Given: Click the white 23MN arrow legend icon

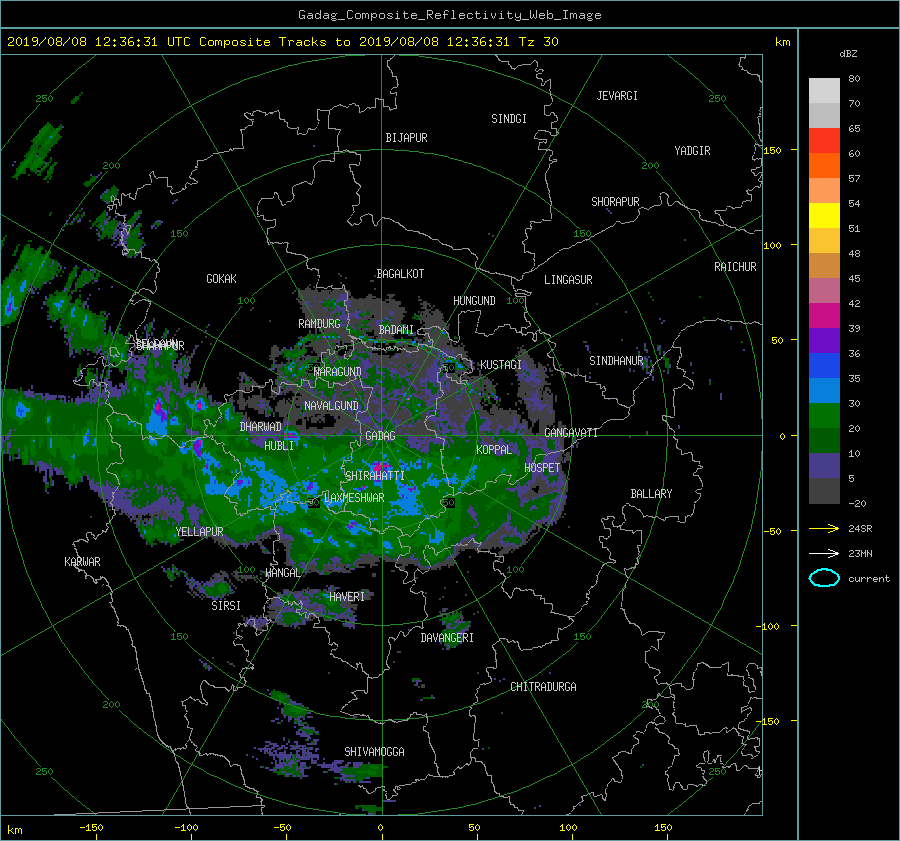Looking at the screenshot, I should coord(824,553).
